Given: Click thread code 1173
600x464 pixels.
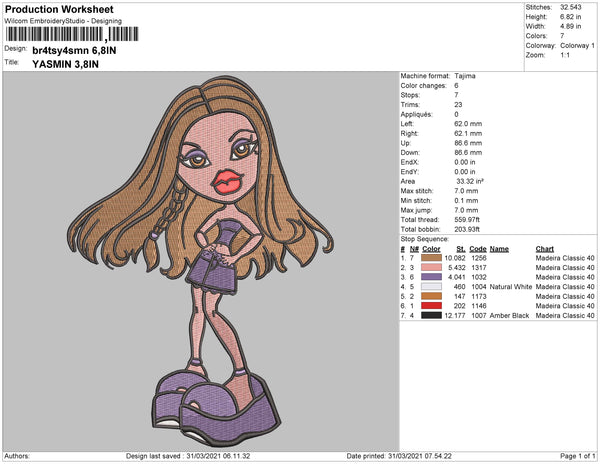Looking at the screenshot, I should (479, 296).
